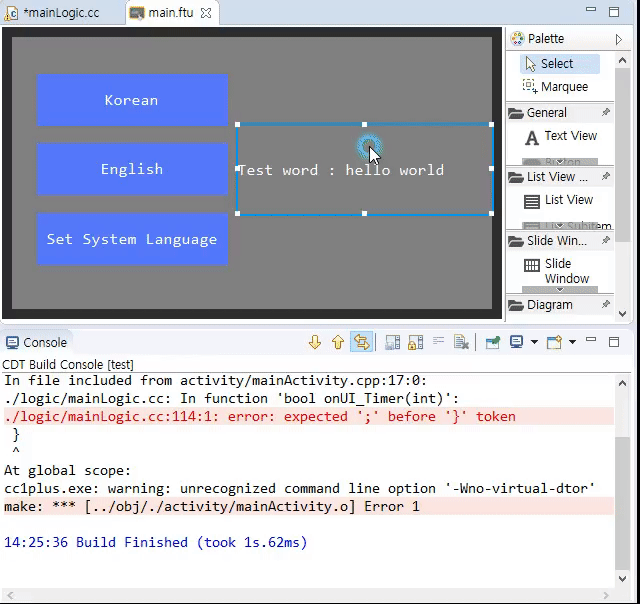
Task: Click the 'In file included from' line
Action: 216,381
